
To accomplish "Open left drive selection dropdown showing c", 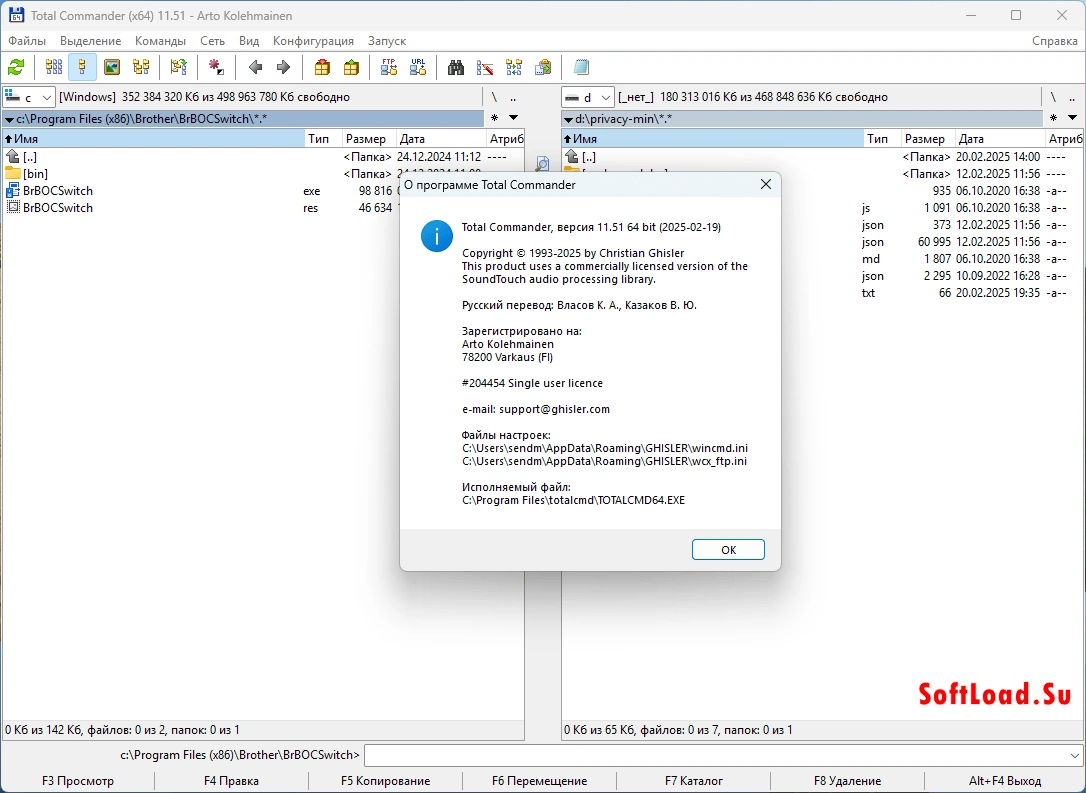I will (29, 97).
